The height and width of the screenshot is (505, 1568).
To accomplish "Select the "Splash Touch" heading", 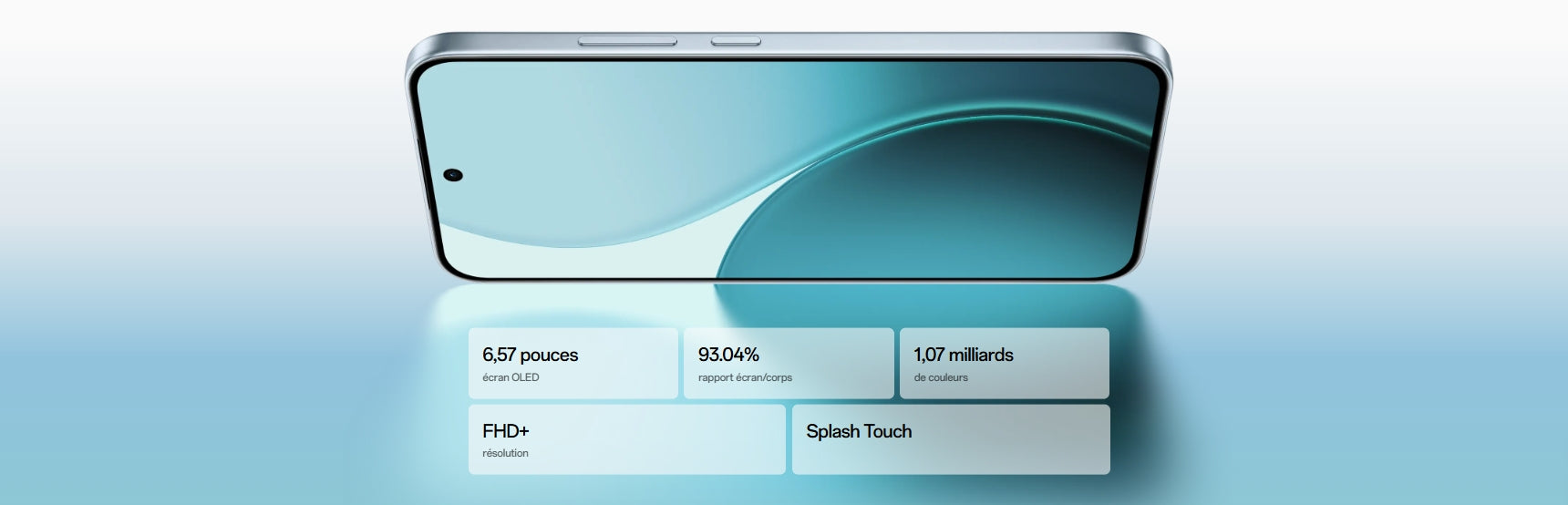I will pyautogui.click(x=859, y=431).
